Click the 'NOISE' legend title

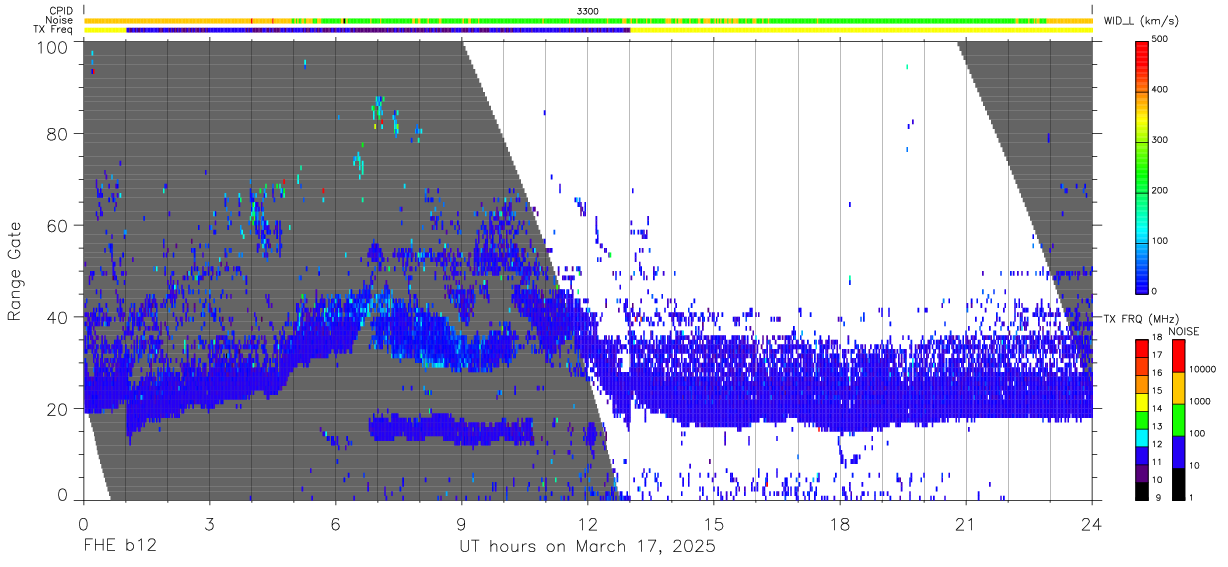[1184, 331]
